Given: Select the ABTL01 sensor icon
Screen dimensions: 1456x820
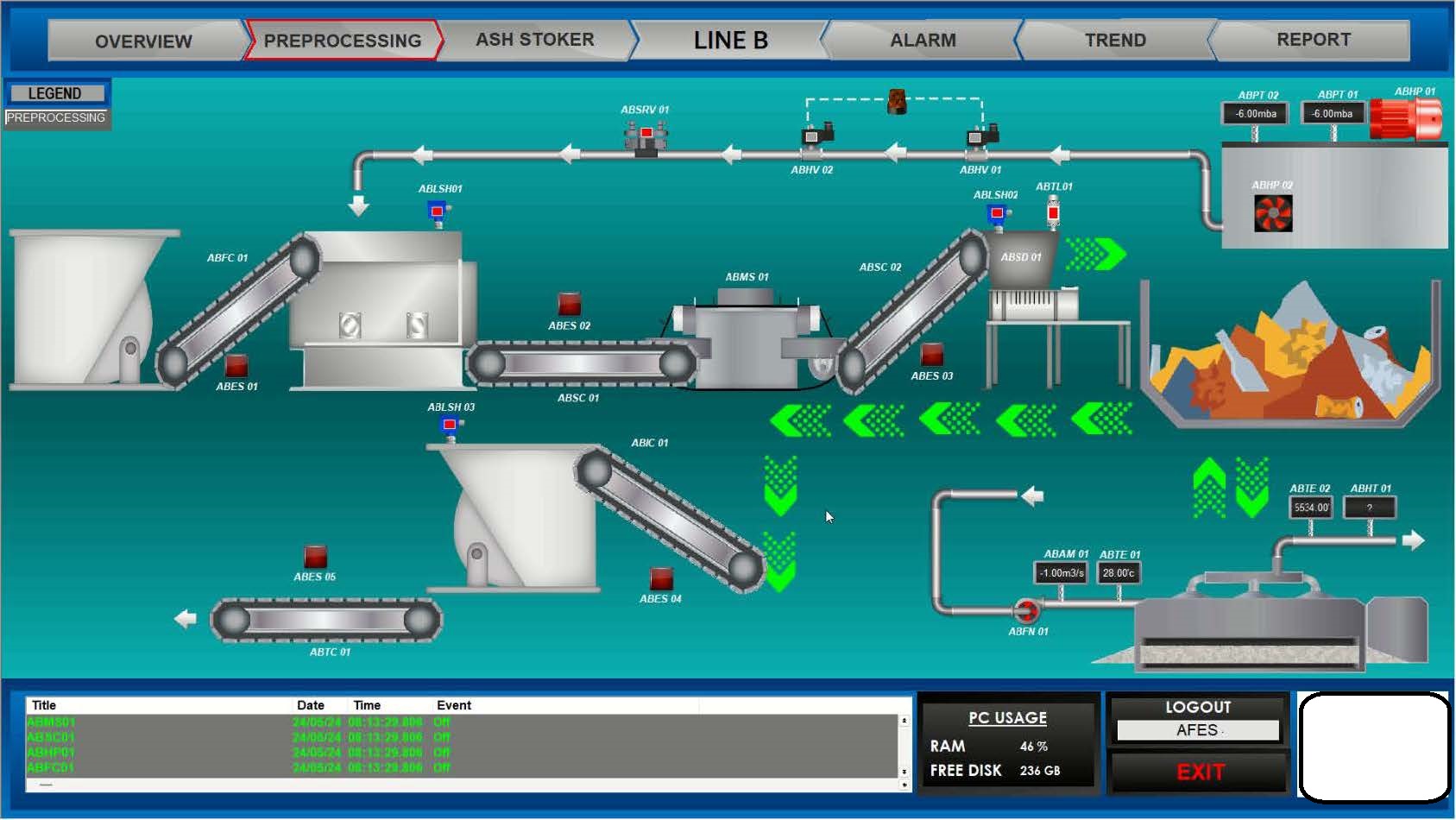Looking at the screenshot, I should click(x=1053, y=212).
